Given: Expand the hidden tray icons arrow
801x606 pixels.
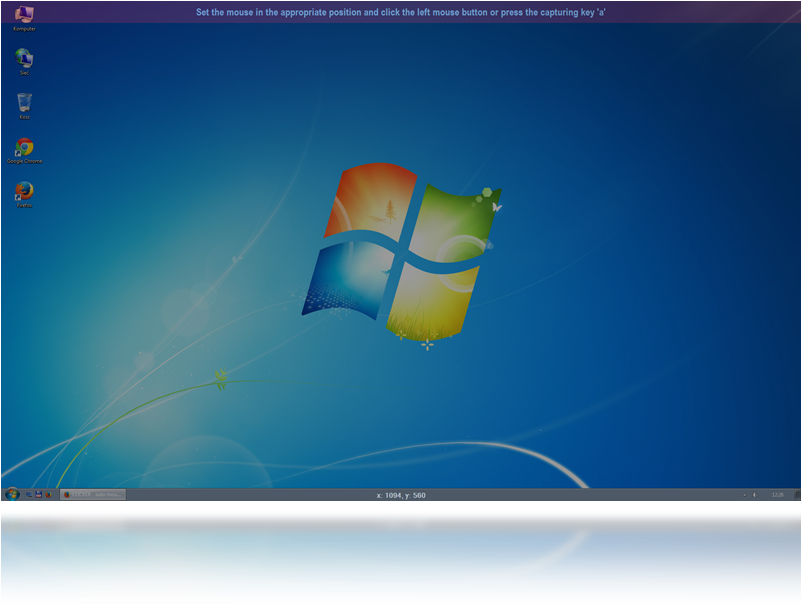Looking at the screenshot, I should [x=744, y=495].
